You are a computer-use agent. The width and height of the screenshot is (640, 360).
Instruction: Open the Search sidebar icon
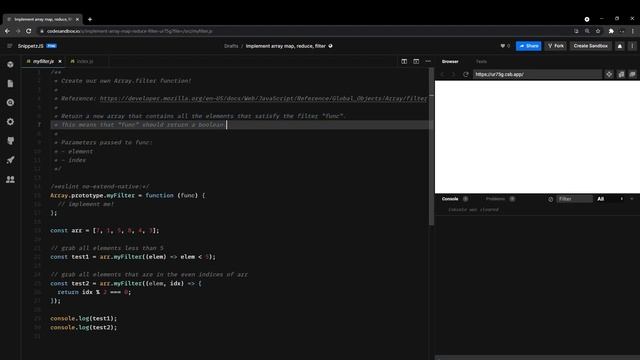10,102
